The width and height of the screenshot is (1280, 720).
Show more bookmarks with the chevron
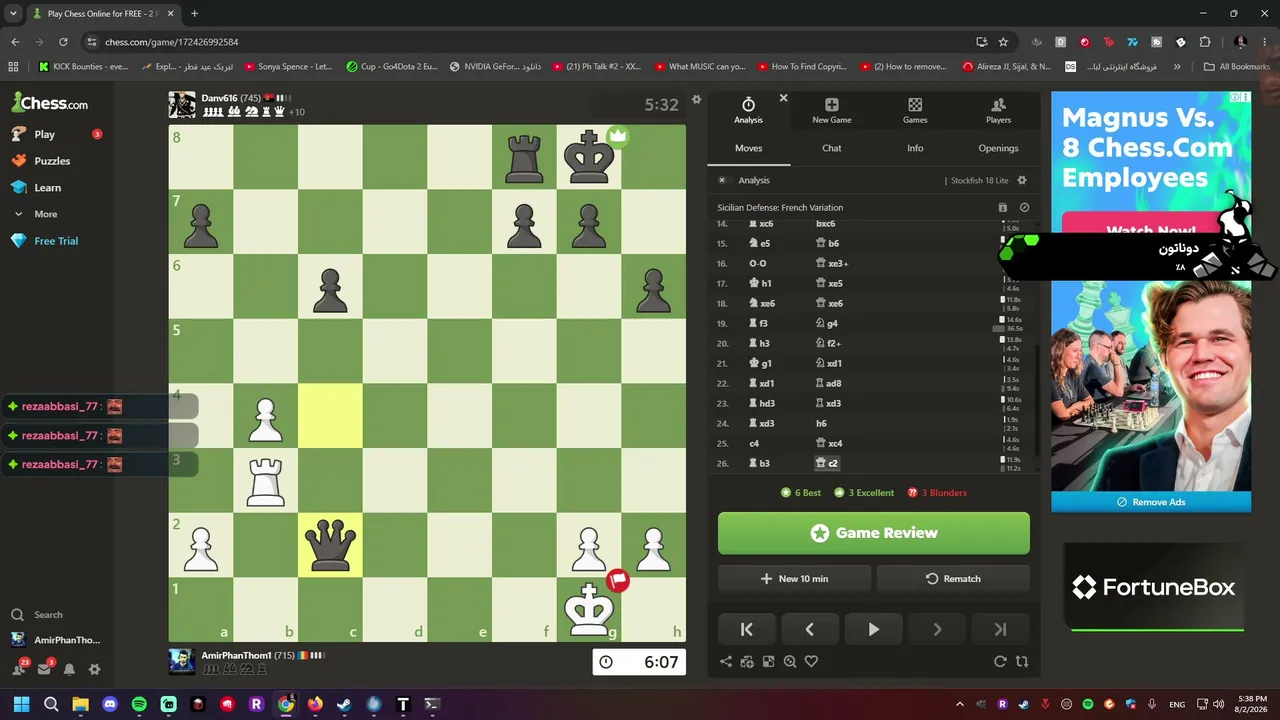coord(1177,67)
